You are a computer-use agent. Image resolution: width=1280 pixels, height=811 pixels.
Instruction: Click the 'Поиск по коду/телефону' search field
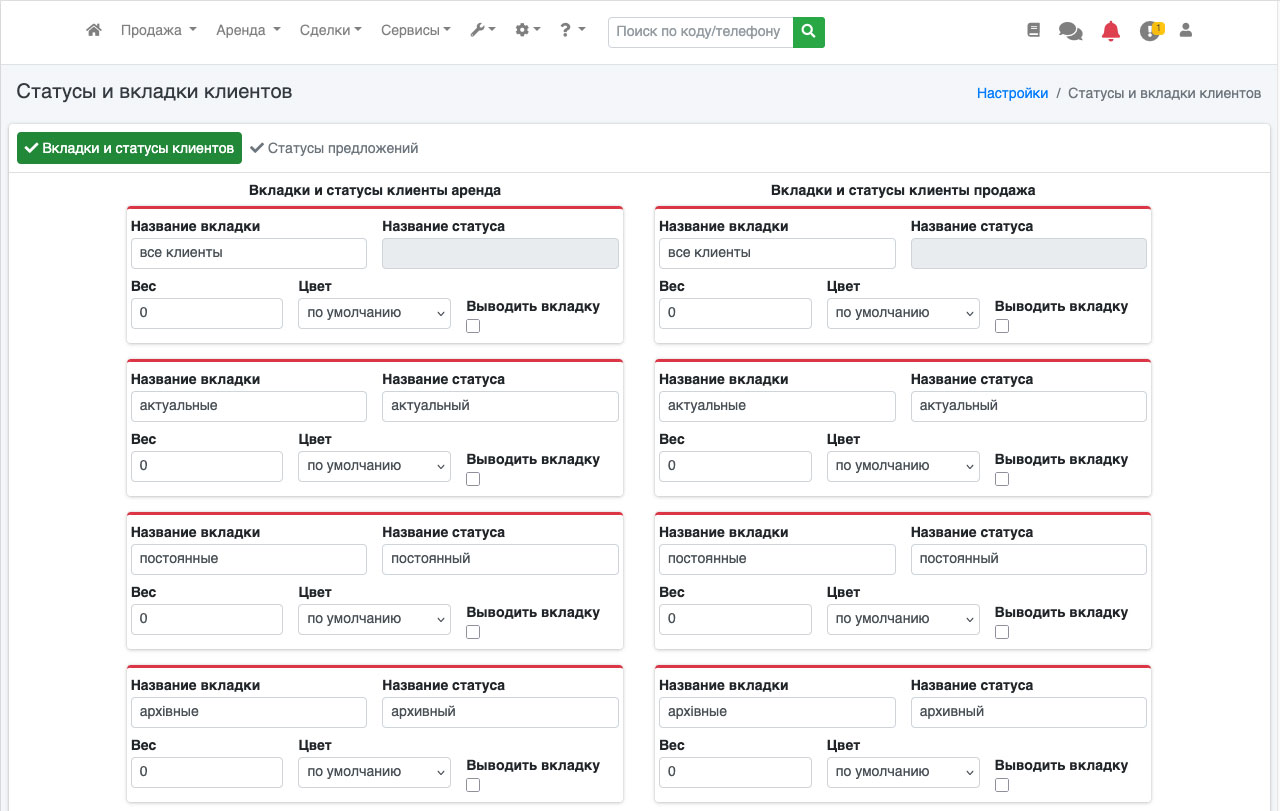[700, 32]
